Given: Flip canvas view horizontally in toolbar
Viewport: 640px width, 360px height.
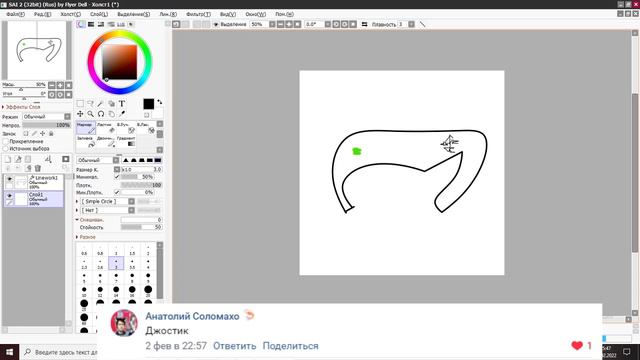Looking at the screenshot, I should coord(364,24).
